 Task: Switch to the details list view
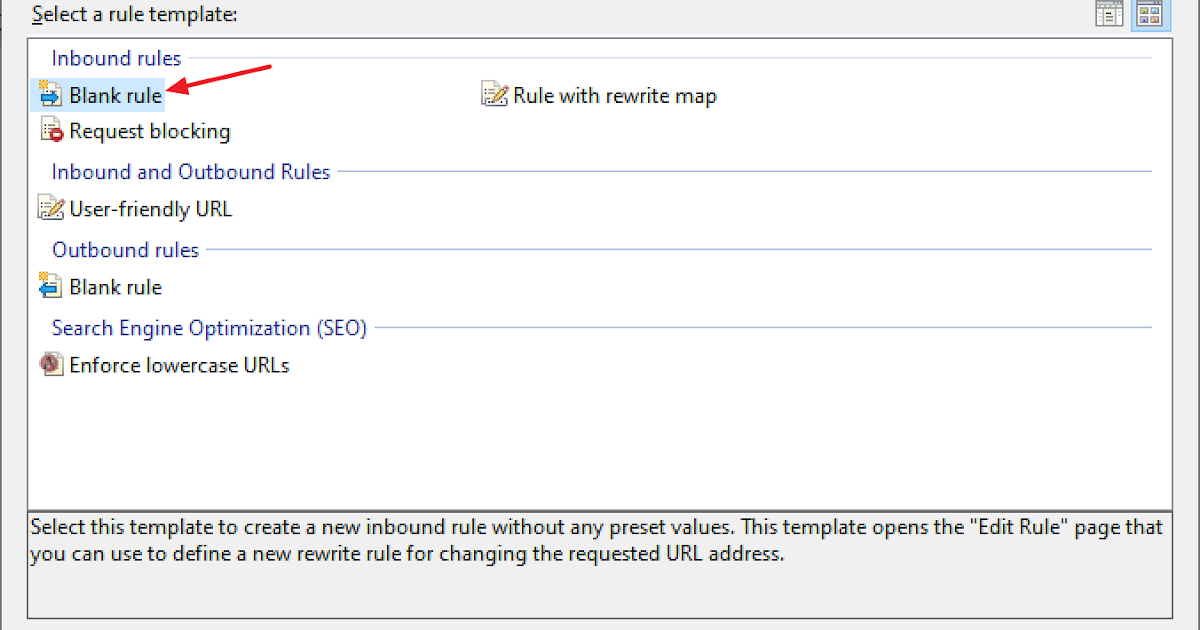(1109, 14)
